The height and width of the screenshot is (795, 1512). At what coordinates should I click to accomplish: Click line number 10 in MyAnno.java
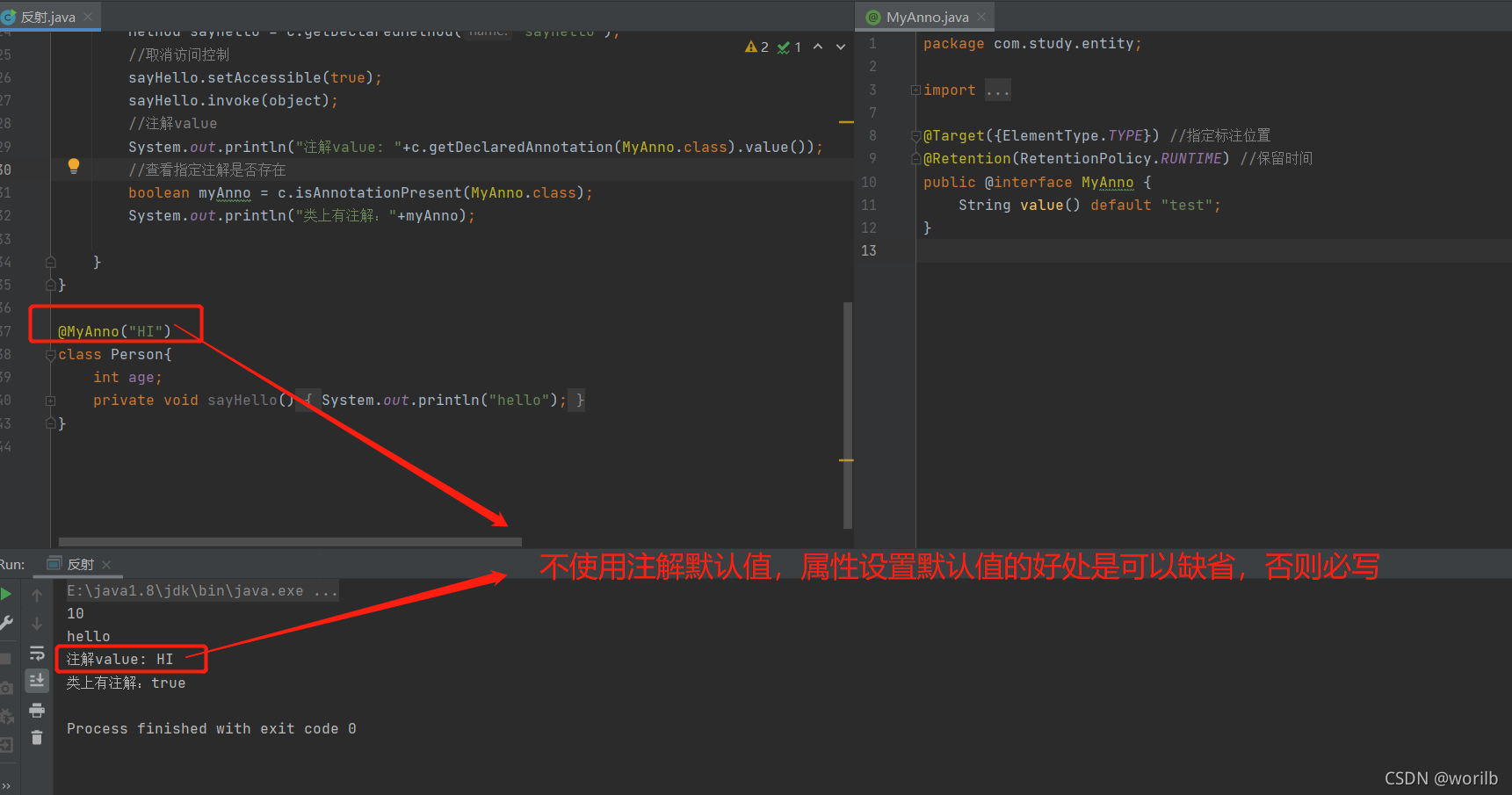(x=869, y=182)
